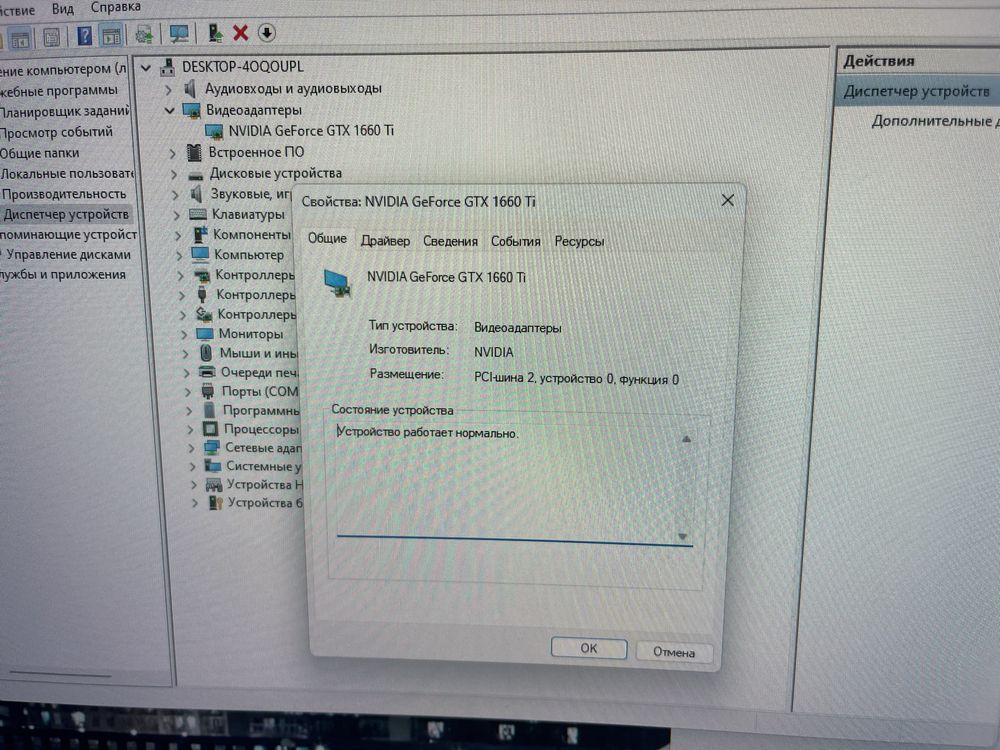Click the drive icon beside Дисковые устройства
Image resolution: width=1000 pixels, height=750 pixels.
point(195,175)
